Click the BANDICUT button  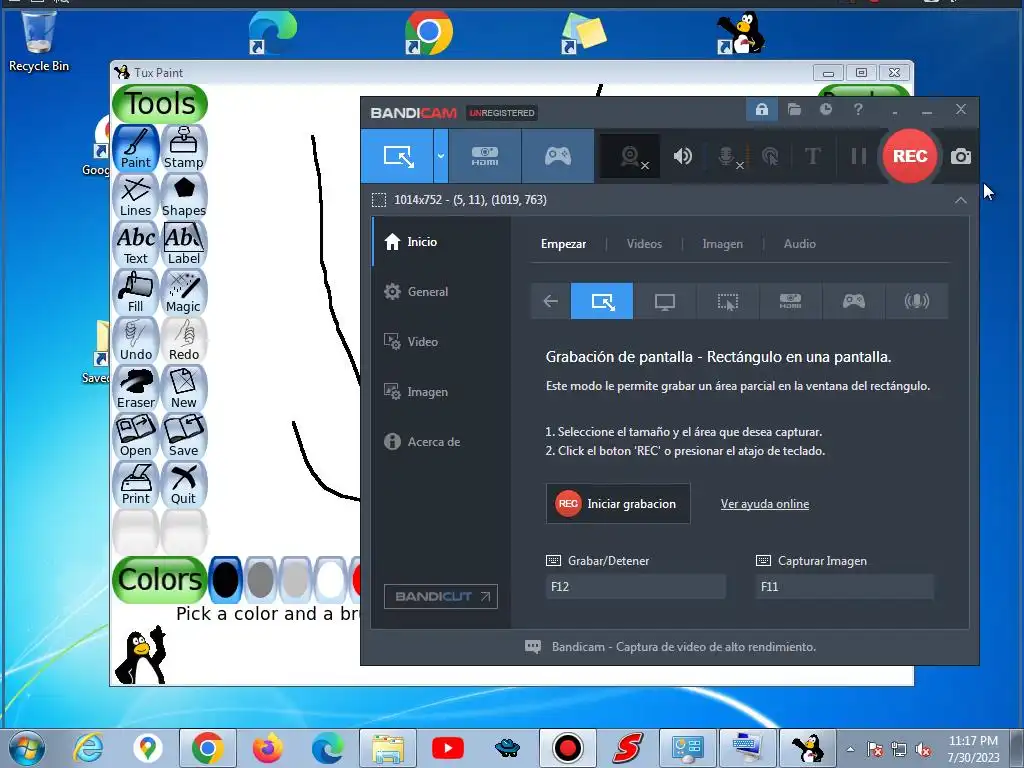(441, 596)
